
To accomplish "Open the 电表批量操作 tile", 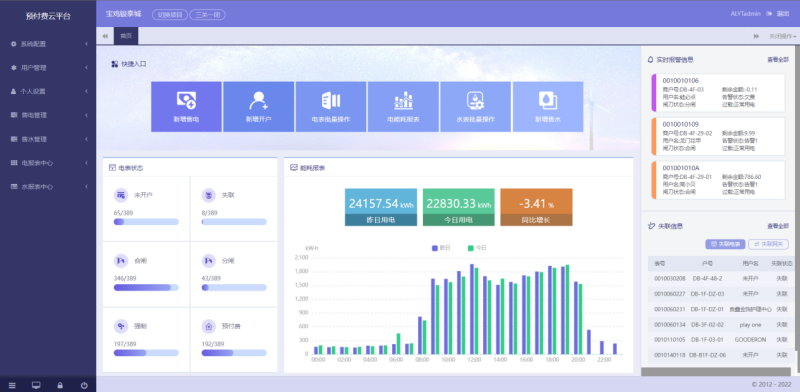I will point(331,107).
